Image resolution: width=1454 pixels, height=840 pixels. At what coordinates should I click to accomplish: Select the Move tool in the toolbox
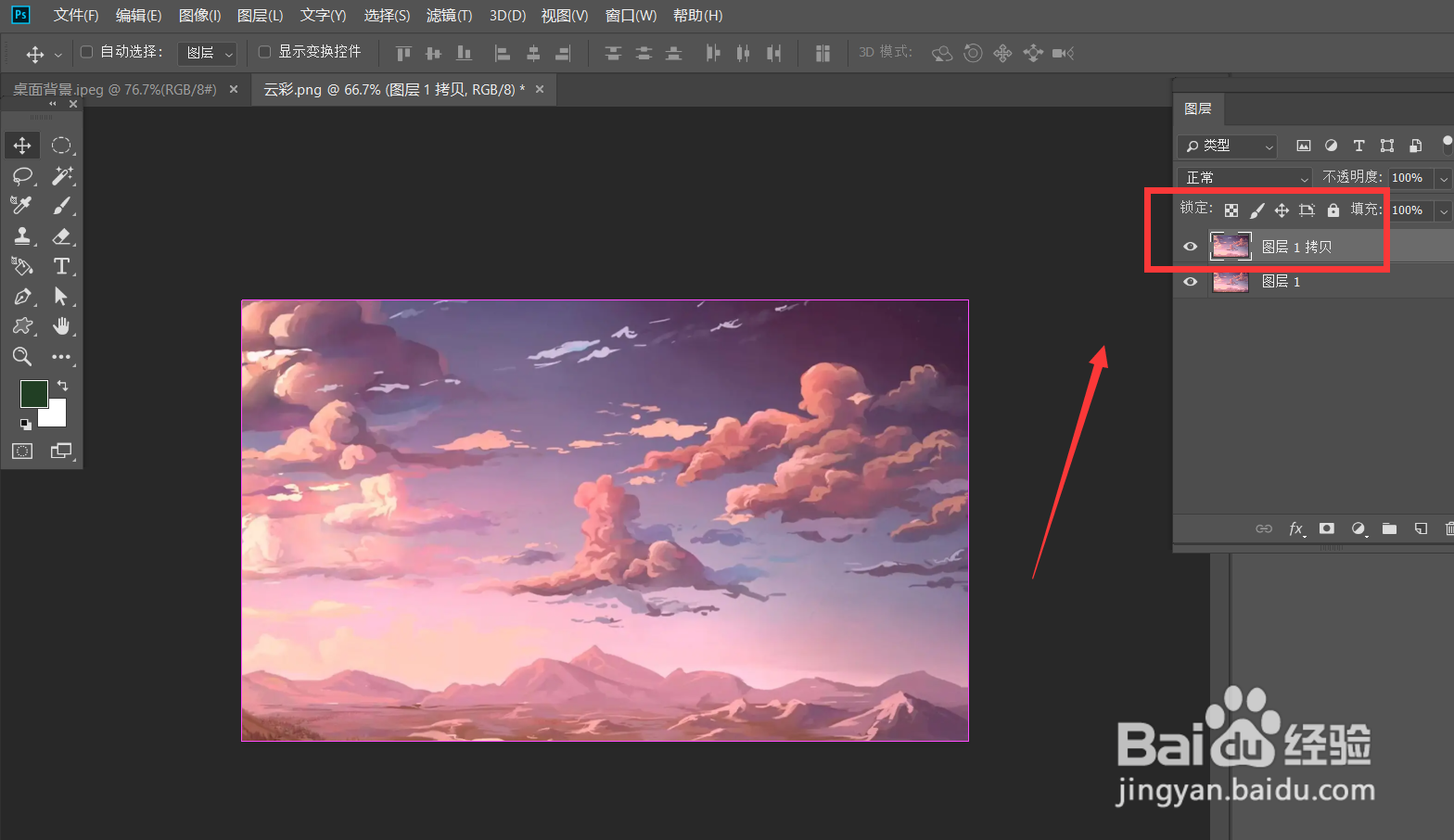(22, 146)
